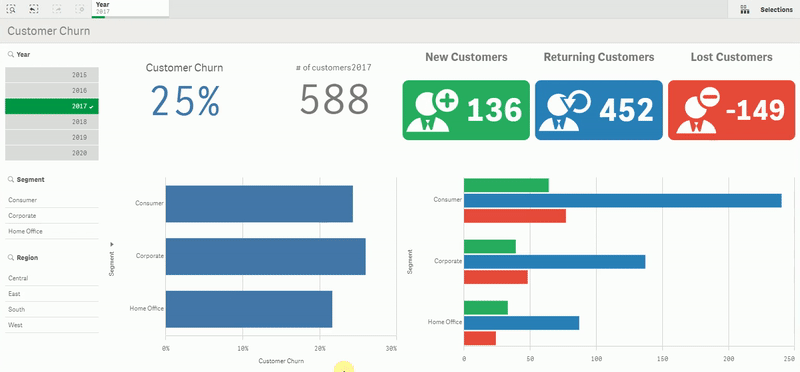The image size is (800, 372).
Task: Select year 2016 in the filter
Action: tap(52, 90)
